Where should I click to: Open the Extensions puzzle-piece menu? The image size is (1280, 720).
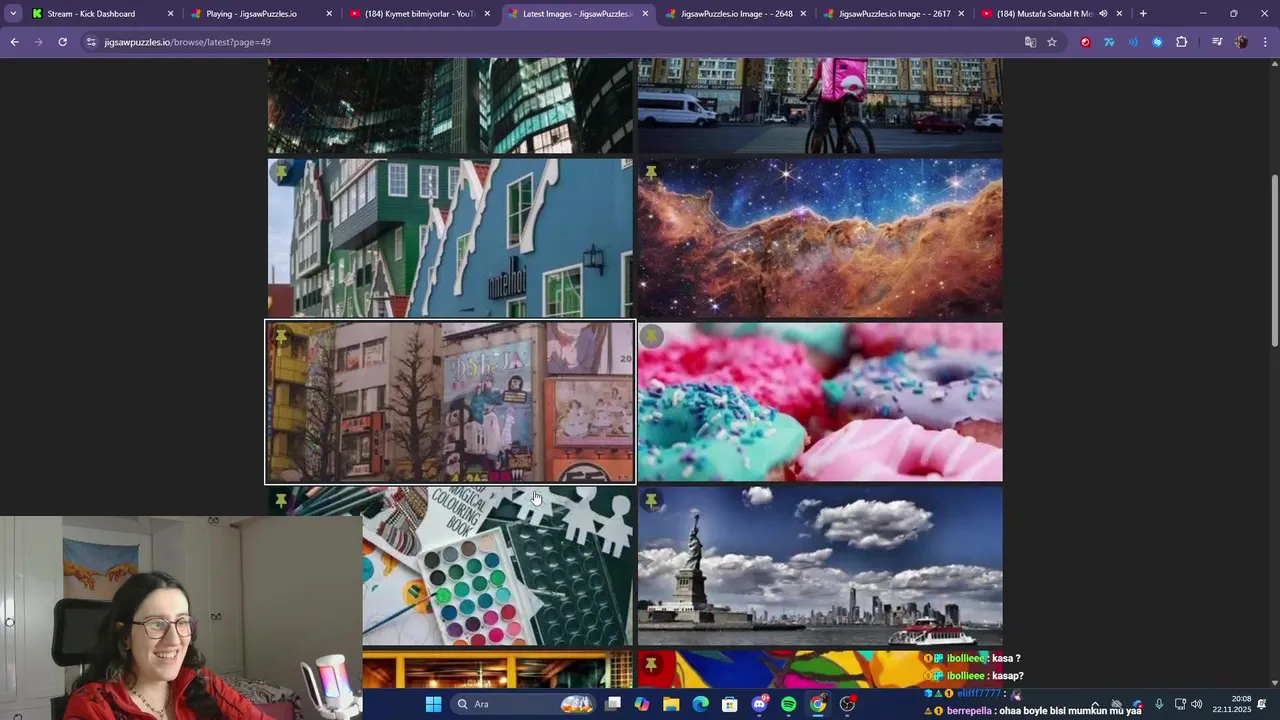[1181, 42]
